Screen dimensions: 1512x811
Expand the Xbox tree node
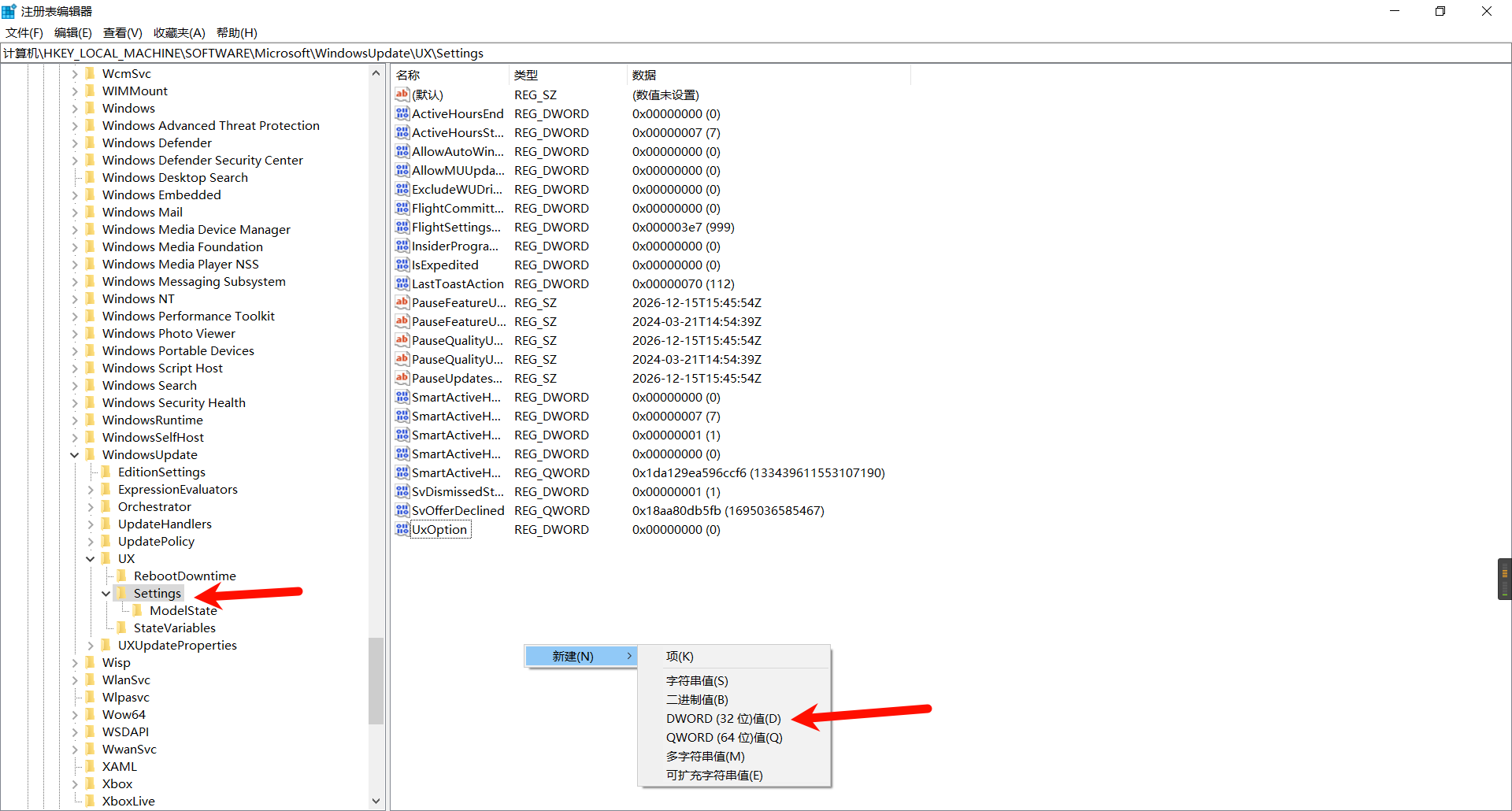coord(75,783)
